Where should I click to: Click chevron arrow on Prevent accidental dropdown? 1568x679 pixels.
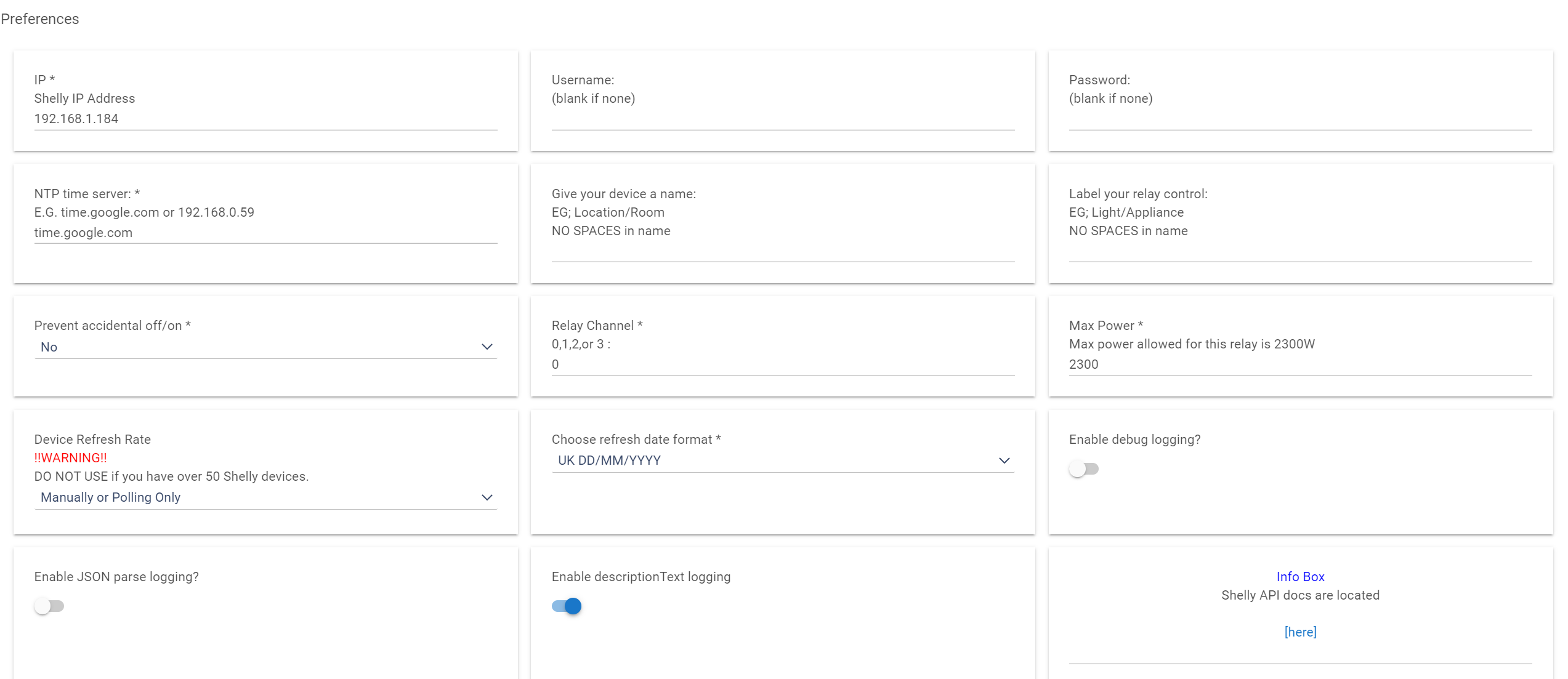pyautogui.click(x=487, y=347)
